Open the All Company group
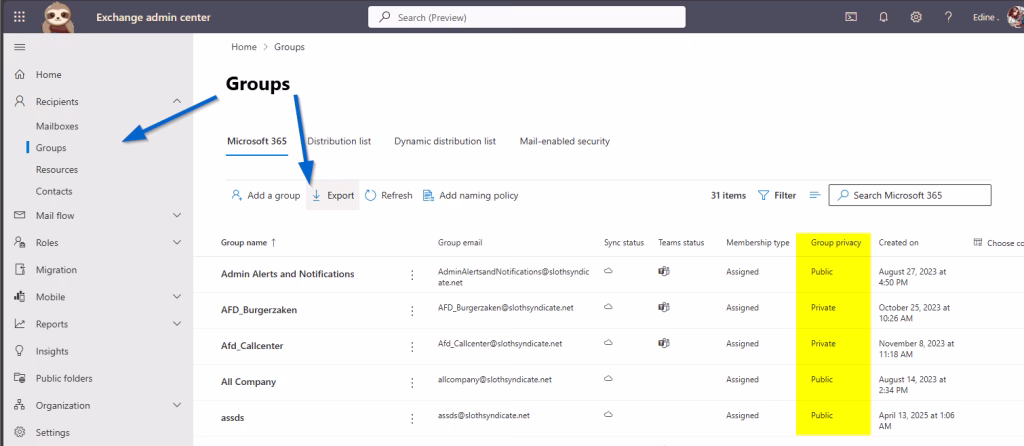 [249, 382]
